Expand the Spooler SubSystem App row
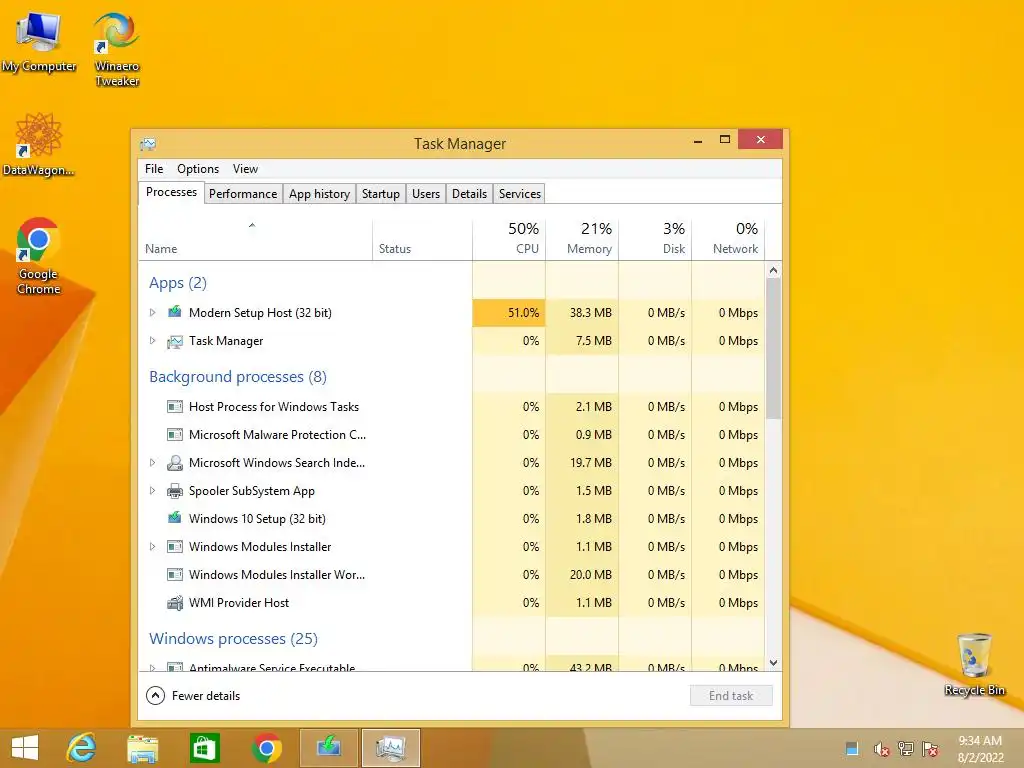 [x=152, y=491]
